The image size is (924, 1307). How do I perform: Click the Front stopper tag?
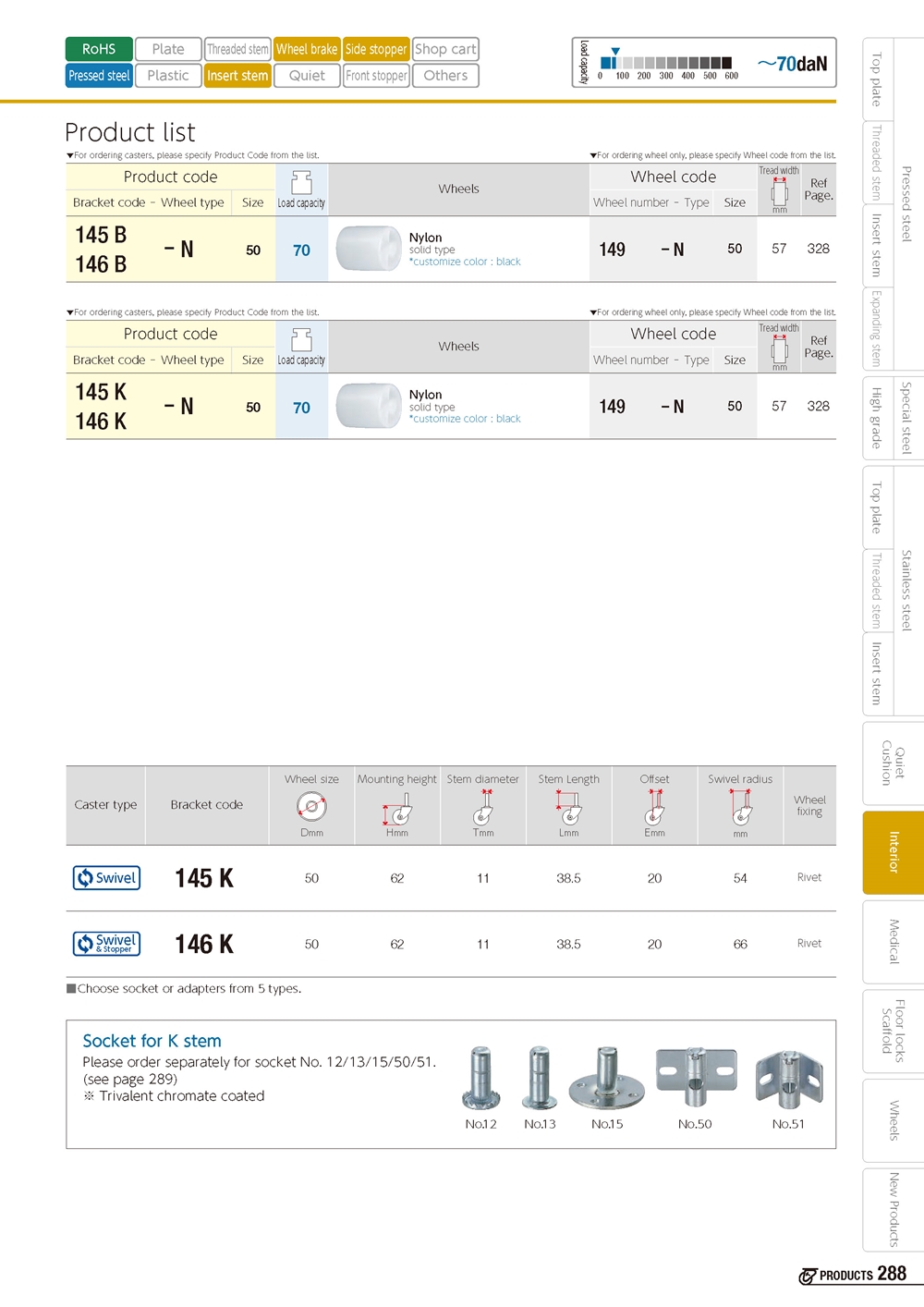376,76
